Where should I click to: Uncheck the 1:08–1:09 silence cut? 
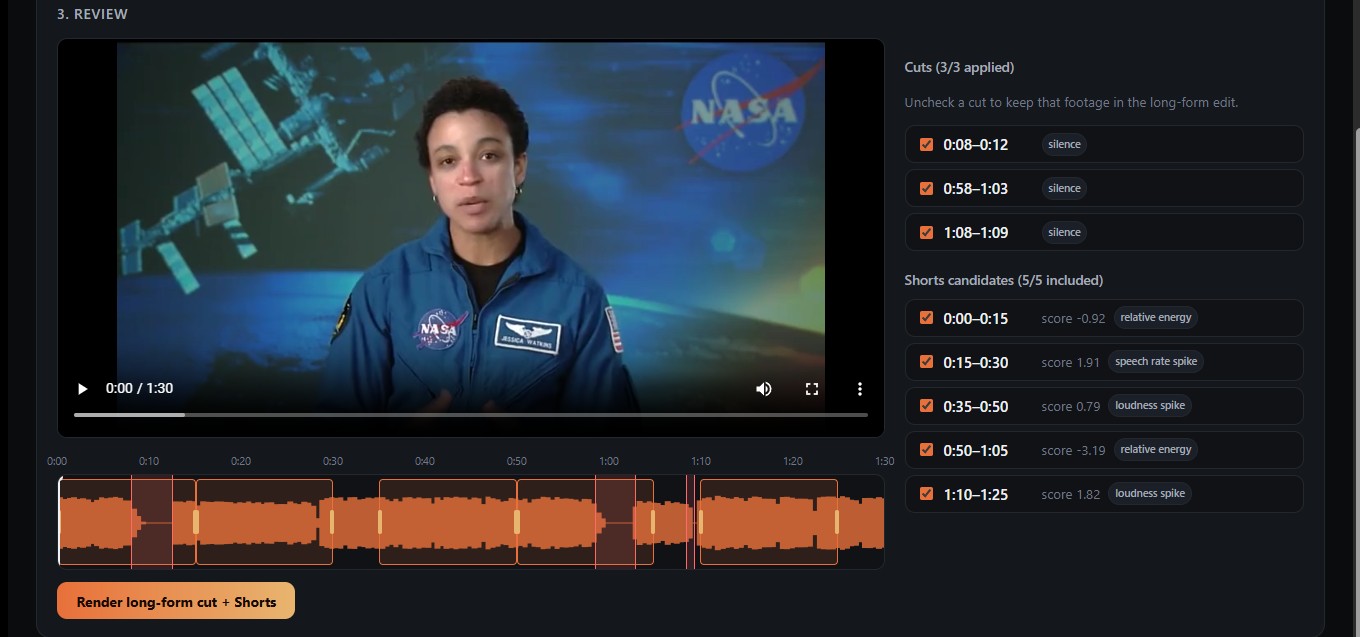point(926,232)
